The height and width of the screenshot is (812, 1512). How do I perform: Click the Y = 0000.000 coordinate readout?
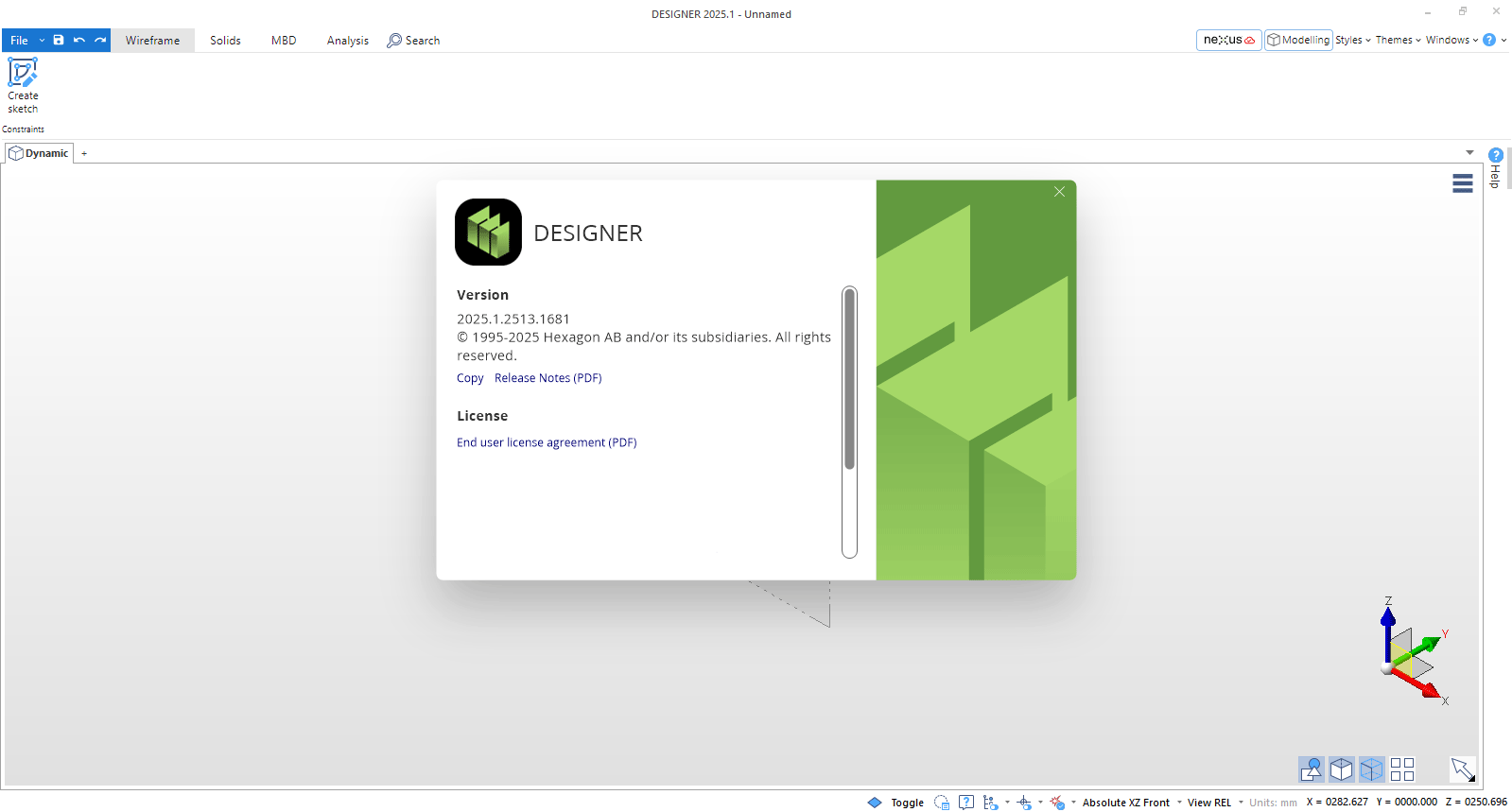coord(1407,802)
